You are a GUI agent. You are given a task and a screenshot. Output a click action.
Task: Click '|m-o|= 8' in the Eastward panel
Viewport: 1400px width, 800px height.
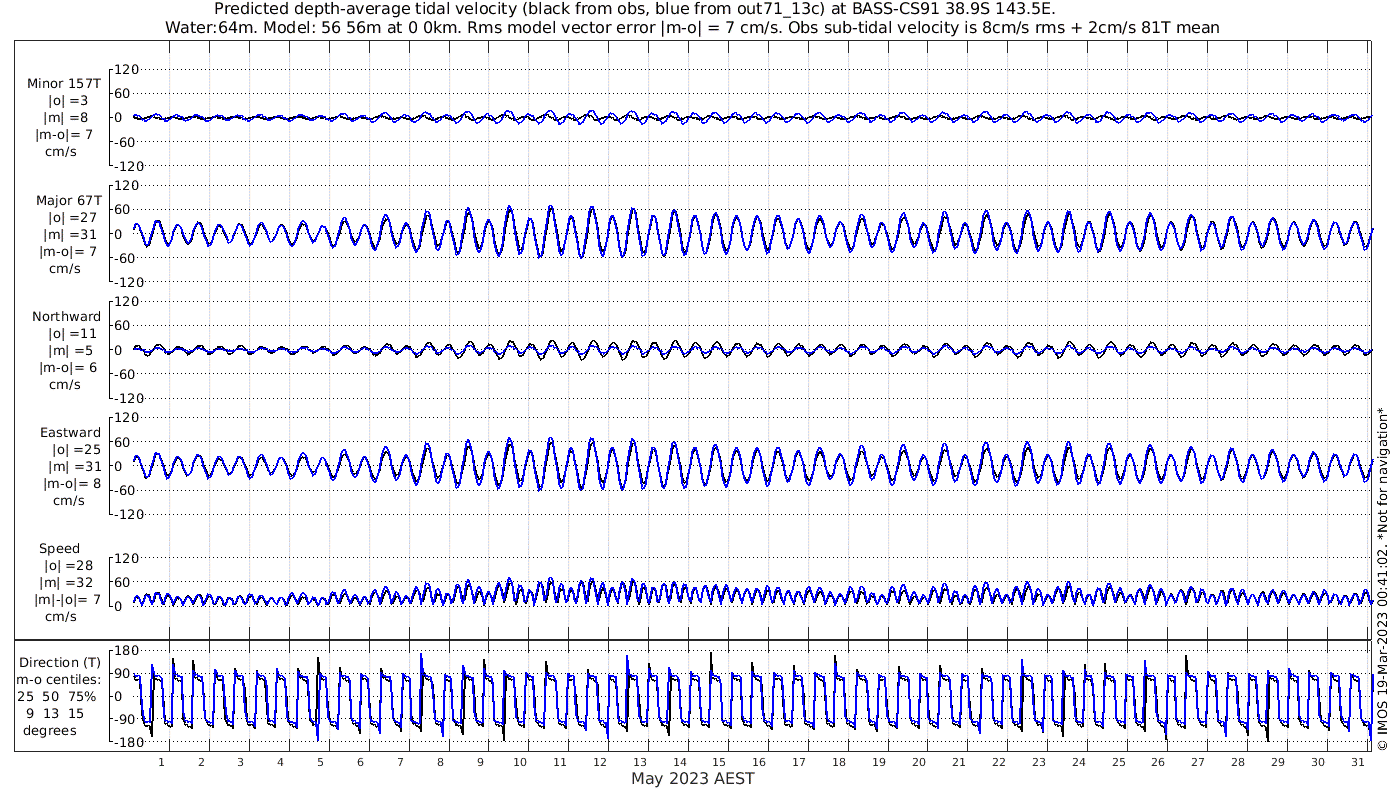click(x=72, y=483)
